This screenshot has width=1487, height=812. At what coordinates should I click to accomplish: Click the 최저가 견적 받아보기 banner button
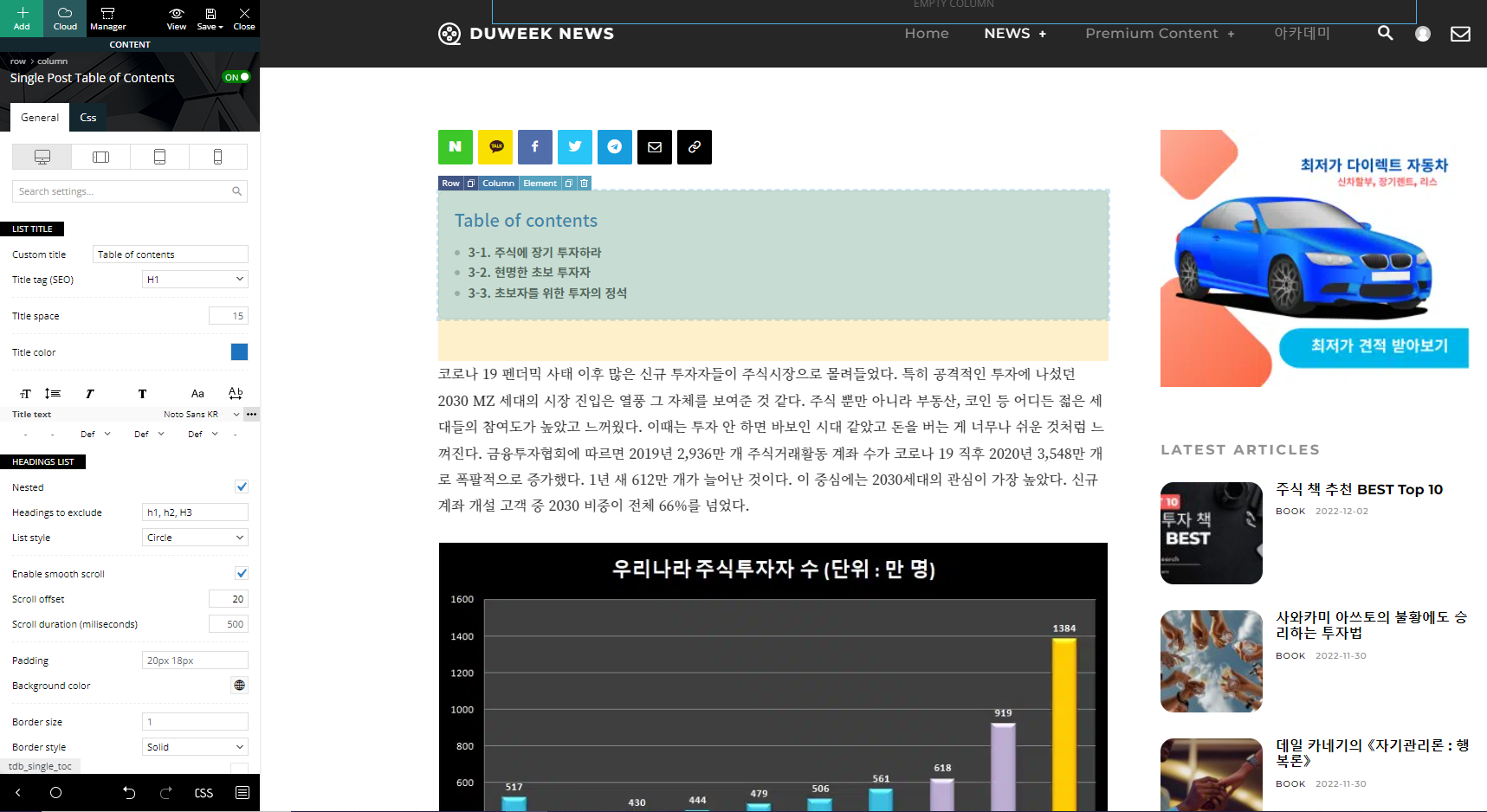[x=1374, y=346]
